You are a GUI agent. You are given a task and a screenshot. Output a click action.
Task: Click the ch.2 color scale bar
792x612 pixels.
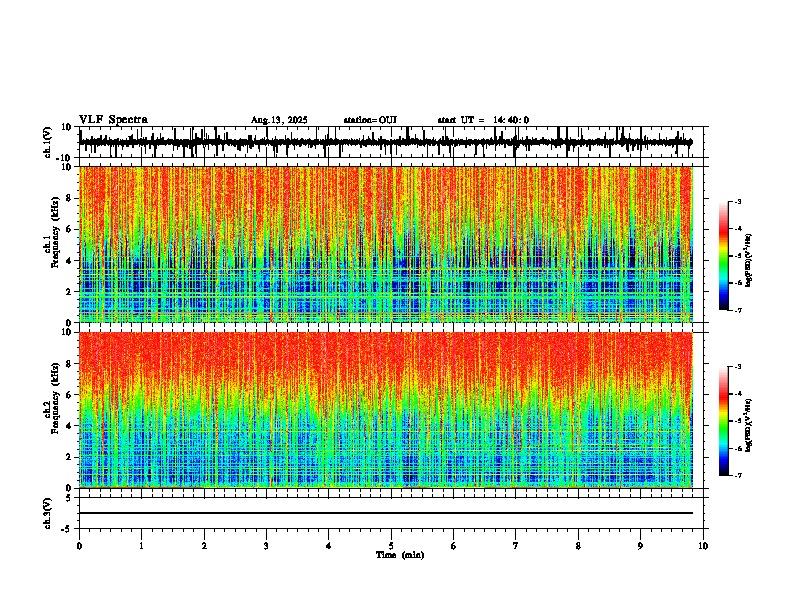click(723, 421)
